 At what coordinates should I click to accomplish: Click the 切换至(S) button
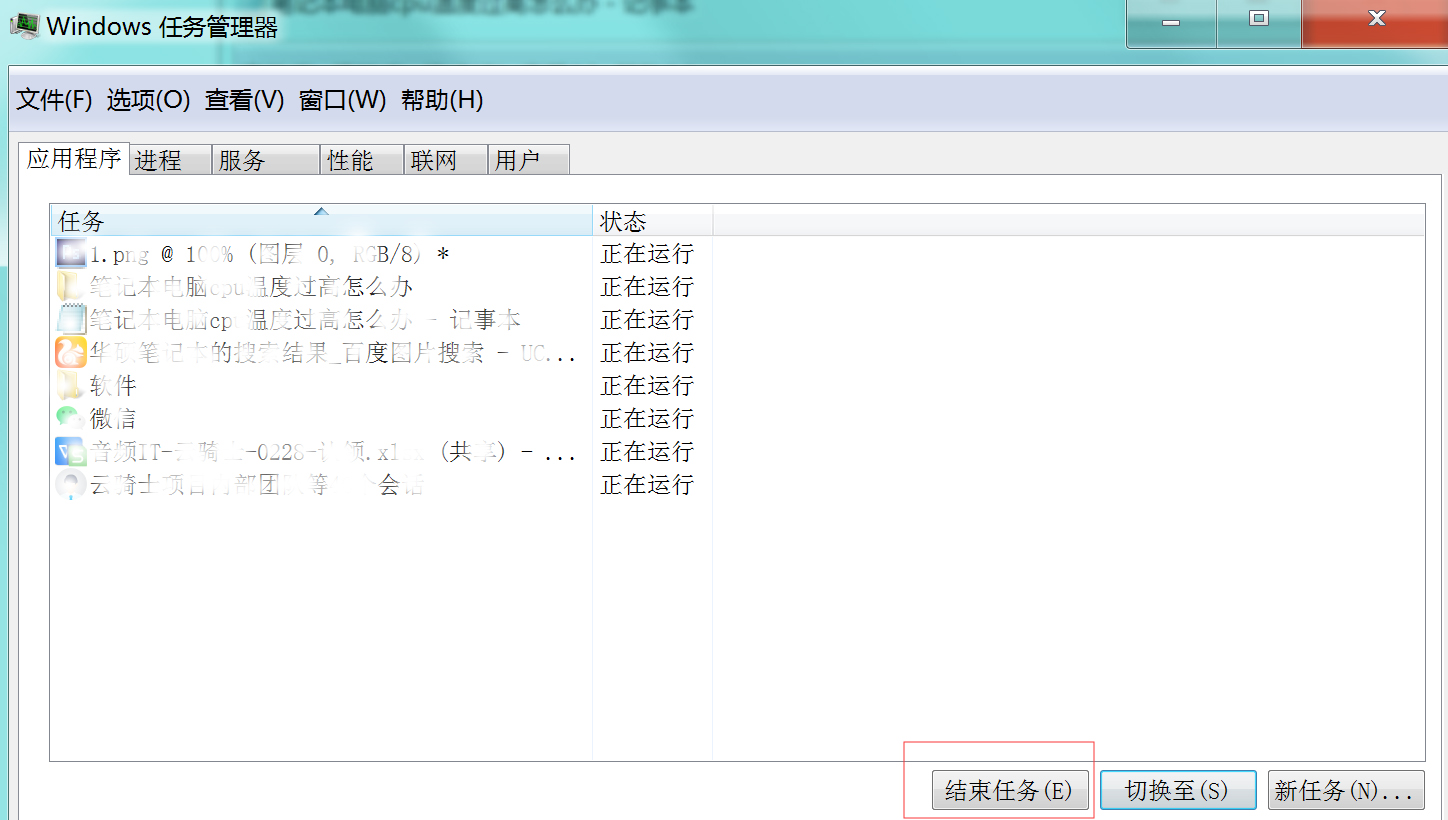pos(1178,790)
